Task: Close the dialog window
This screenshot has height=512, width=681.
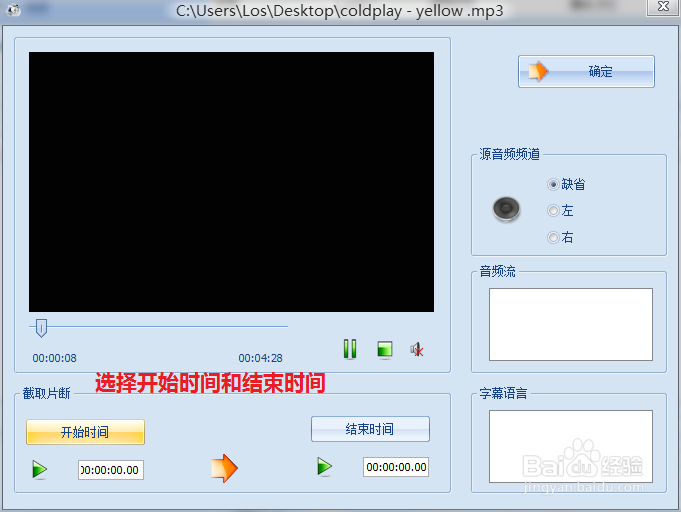Action: (x=663, y=7)
